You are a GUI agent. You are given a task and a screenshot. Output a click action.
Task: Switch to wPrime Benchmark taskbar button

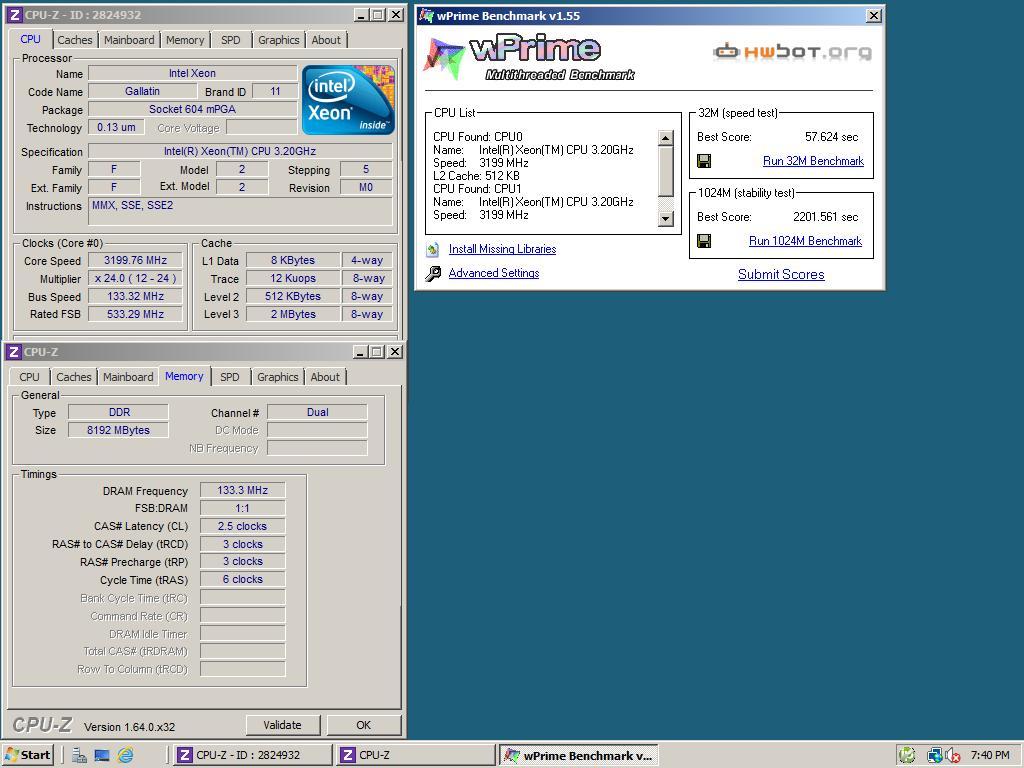pyautogui.click(x=579, y=755)
